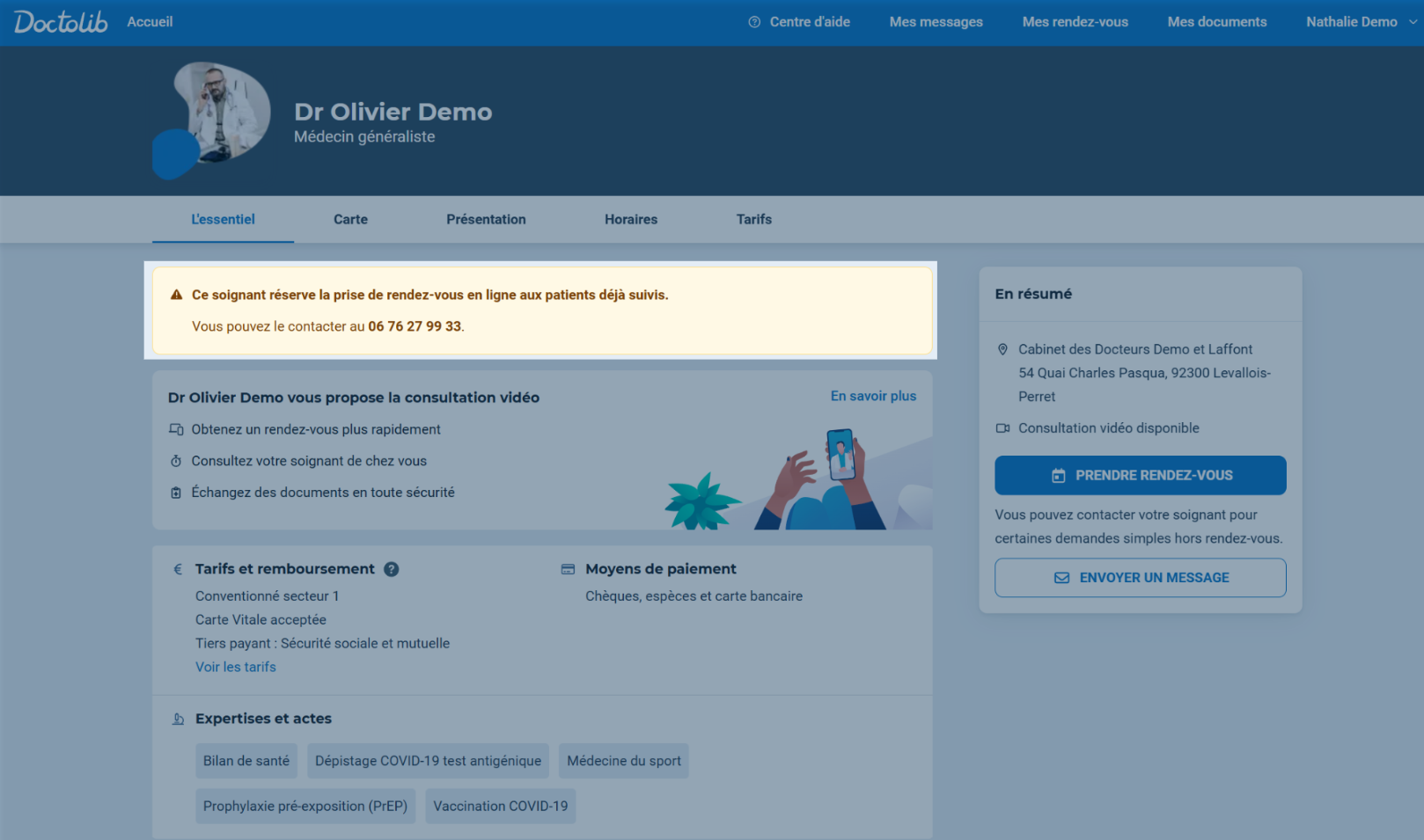Click the PRENDRE RENDEZ-VOUS button
The width and height of the screenshot is (1424, 840).
tap(1141, 475)
